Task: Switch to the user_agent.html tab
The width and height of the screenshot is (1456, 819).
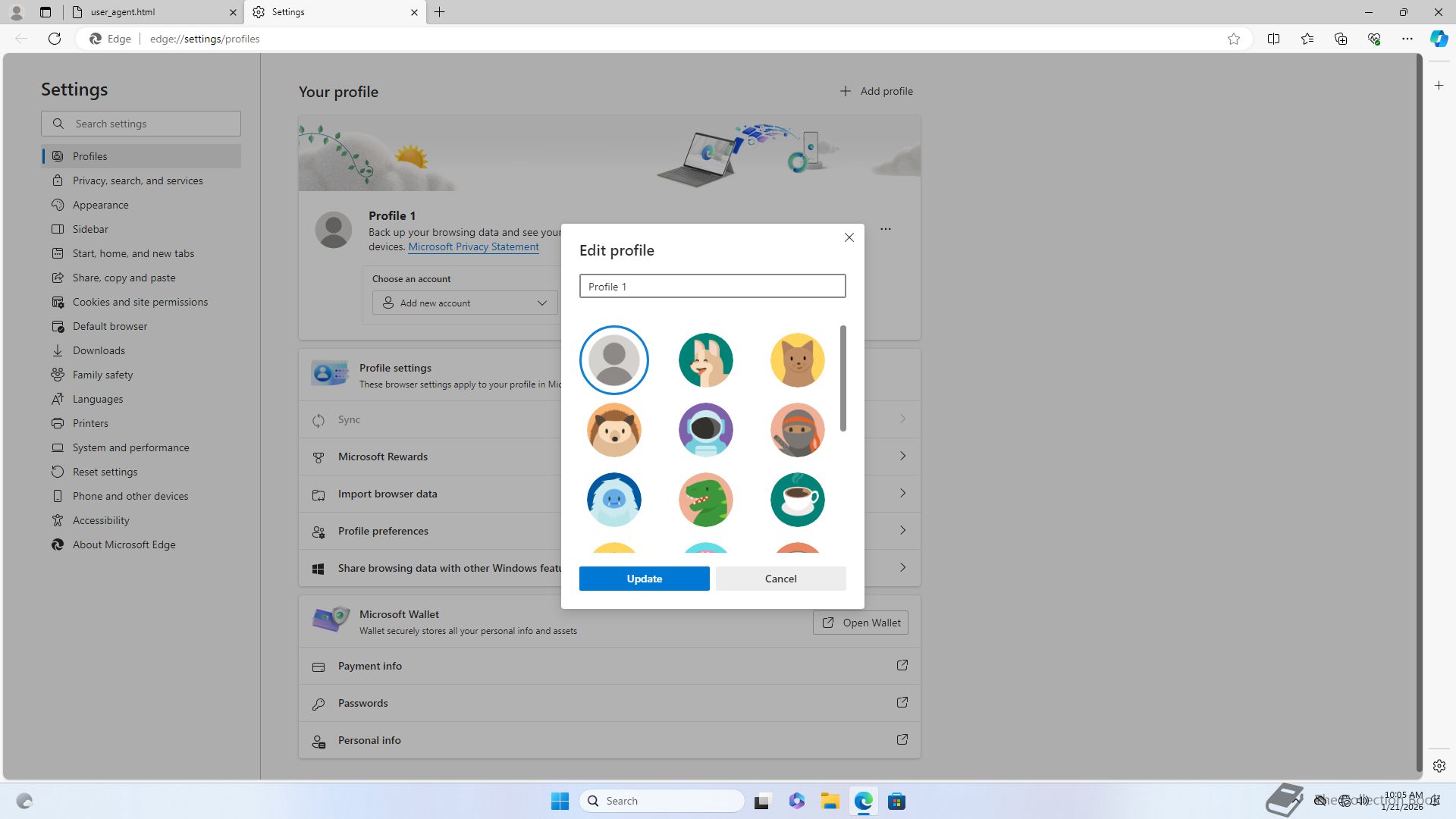Action: [x=152, y=12]
